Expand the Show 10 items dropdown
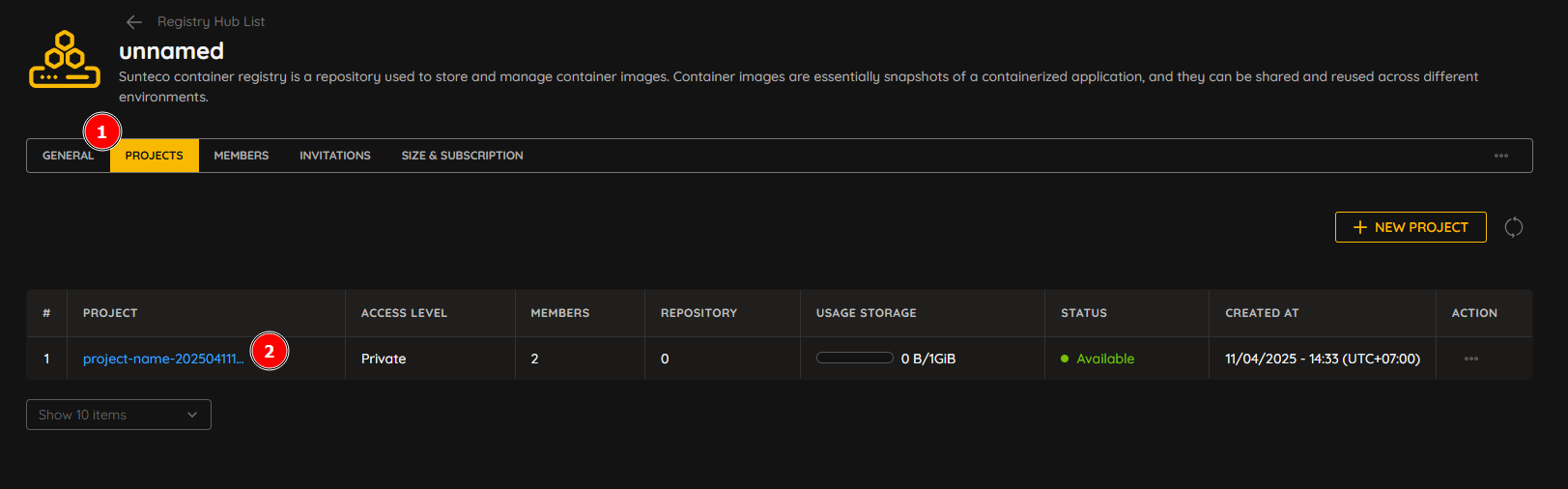 coord(119,415)
